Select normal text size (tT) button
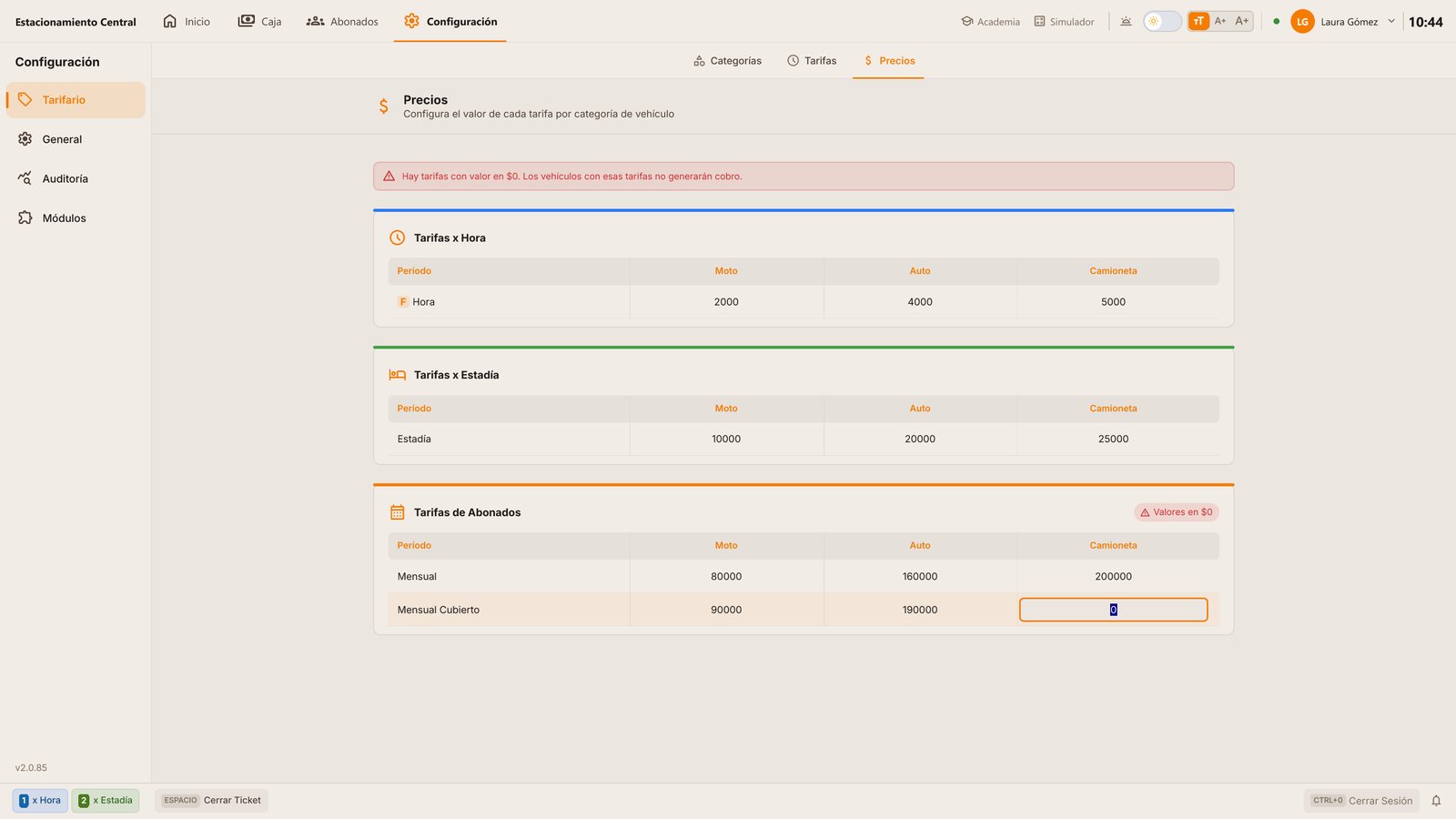Viewport: 1456px width, 819px height. (1198, 21)
